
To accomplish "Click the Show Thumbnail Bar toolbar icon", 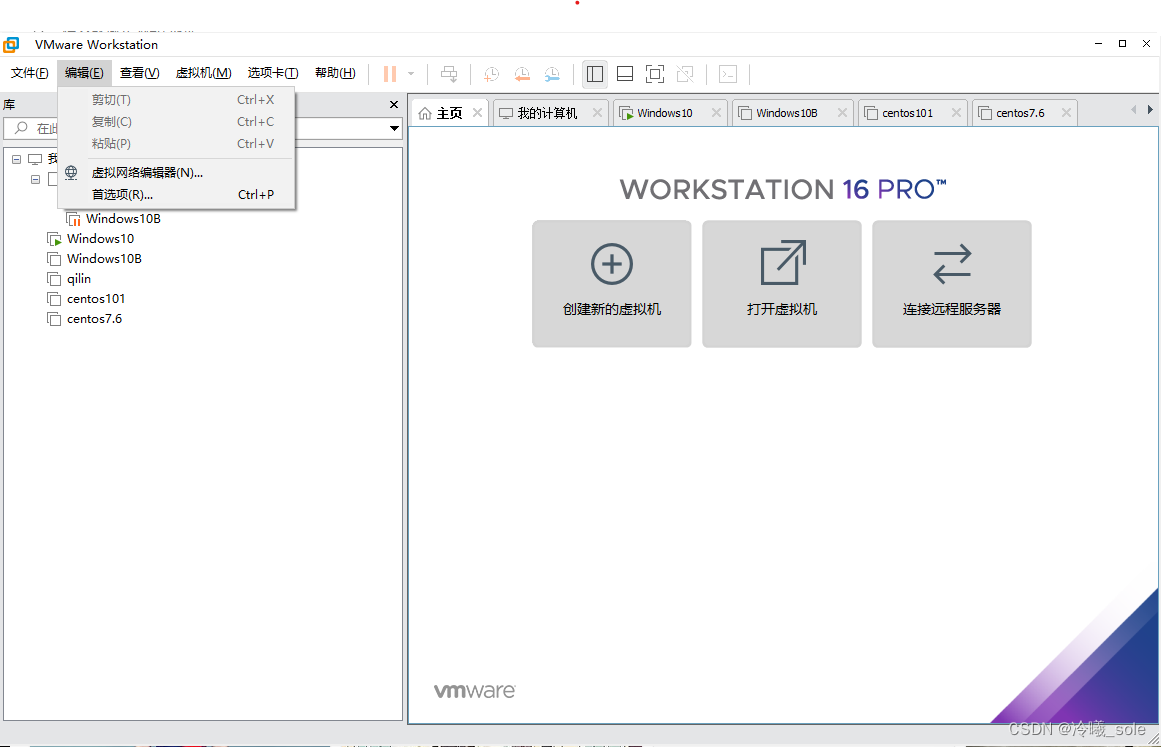I will tap(624, 74).
